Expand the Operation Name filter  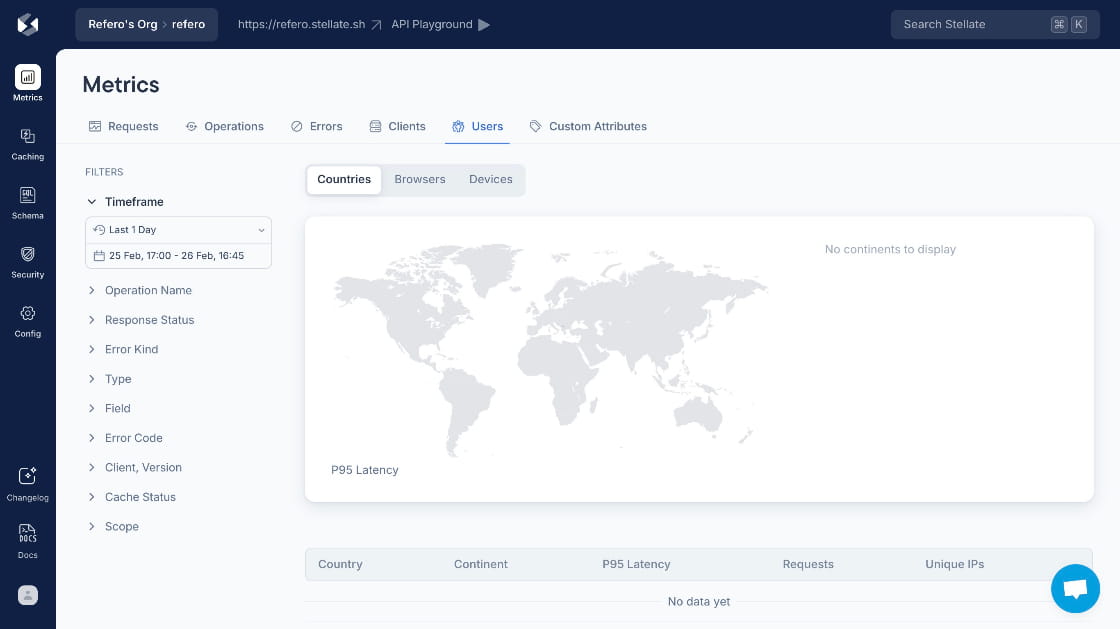[x=148, y=291]
